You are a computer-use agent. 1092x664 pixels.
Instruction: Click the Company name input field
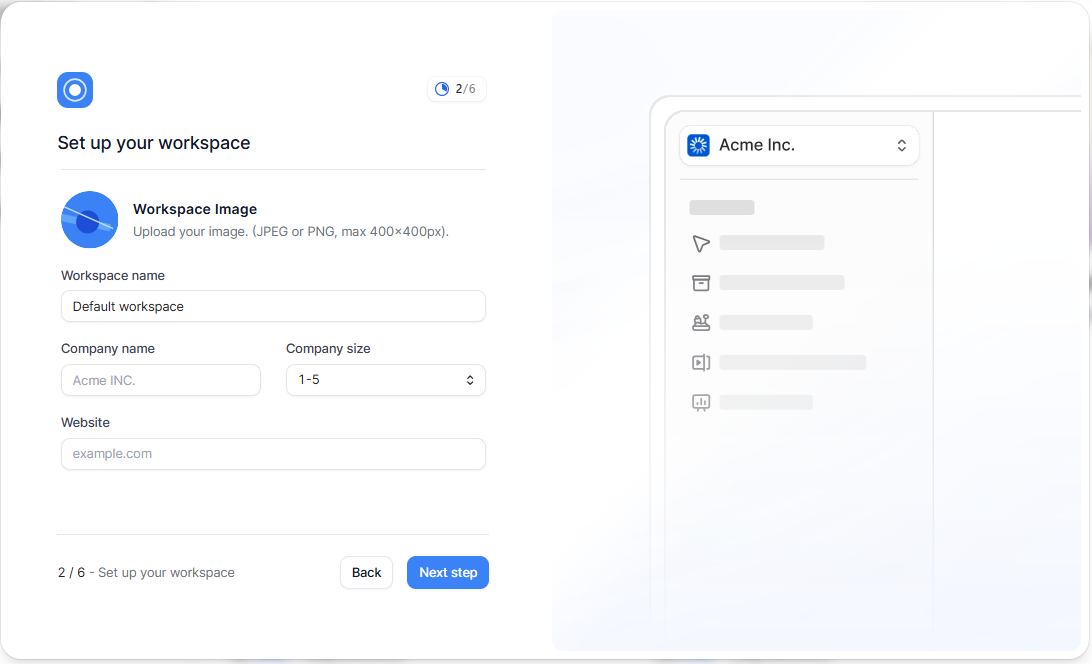[161, 380]
